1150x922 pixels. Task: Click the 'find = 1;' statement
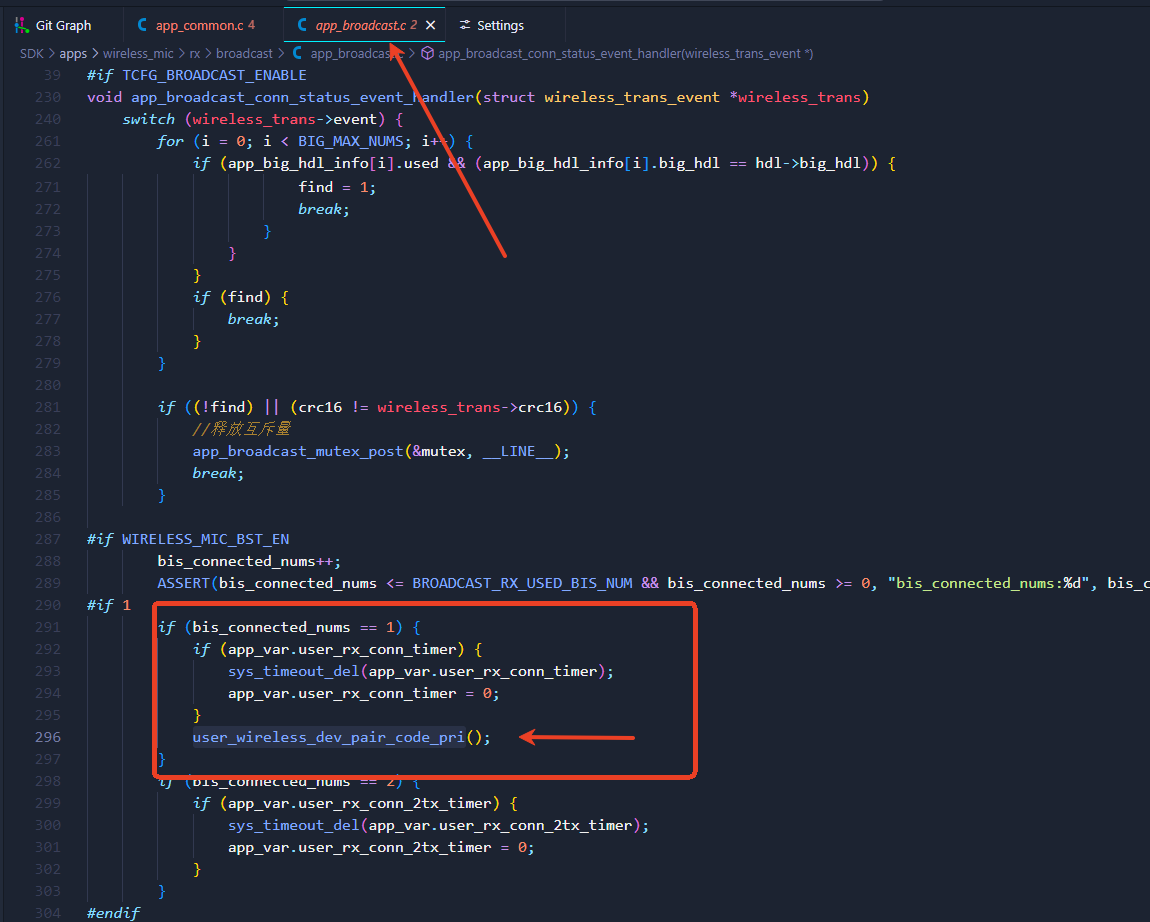(337, 188)
